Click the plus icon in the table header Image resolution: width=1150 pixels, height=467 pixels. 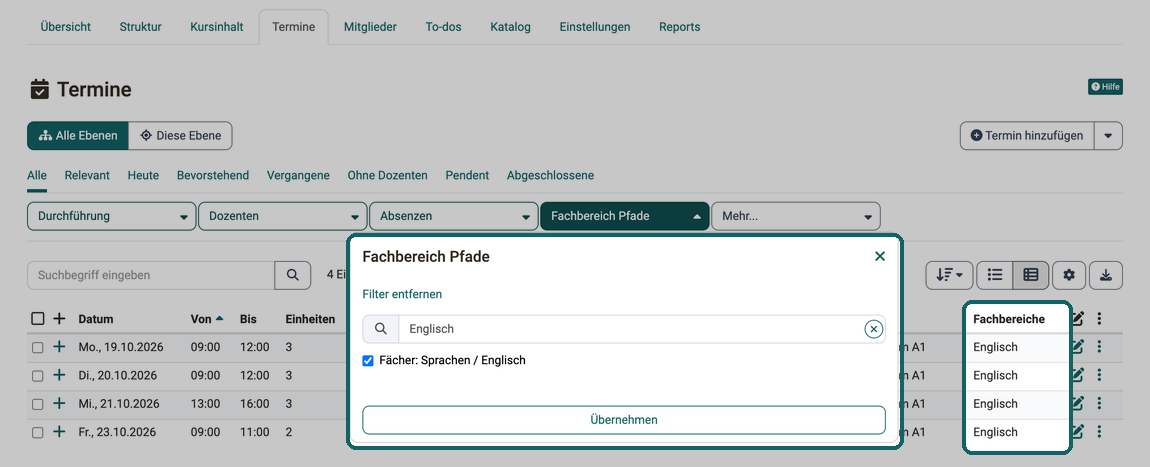click(59, 319)
